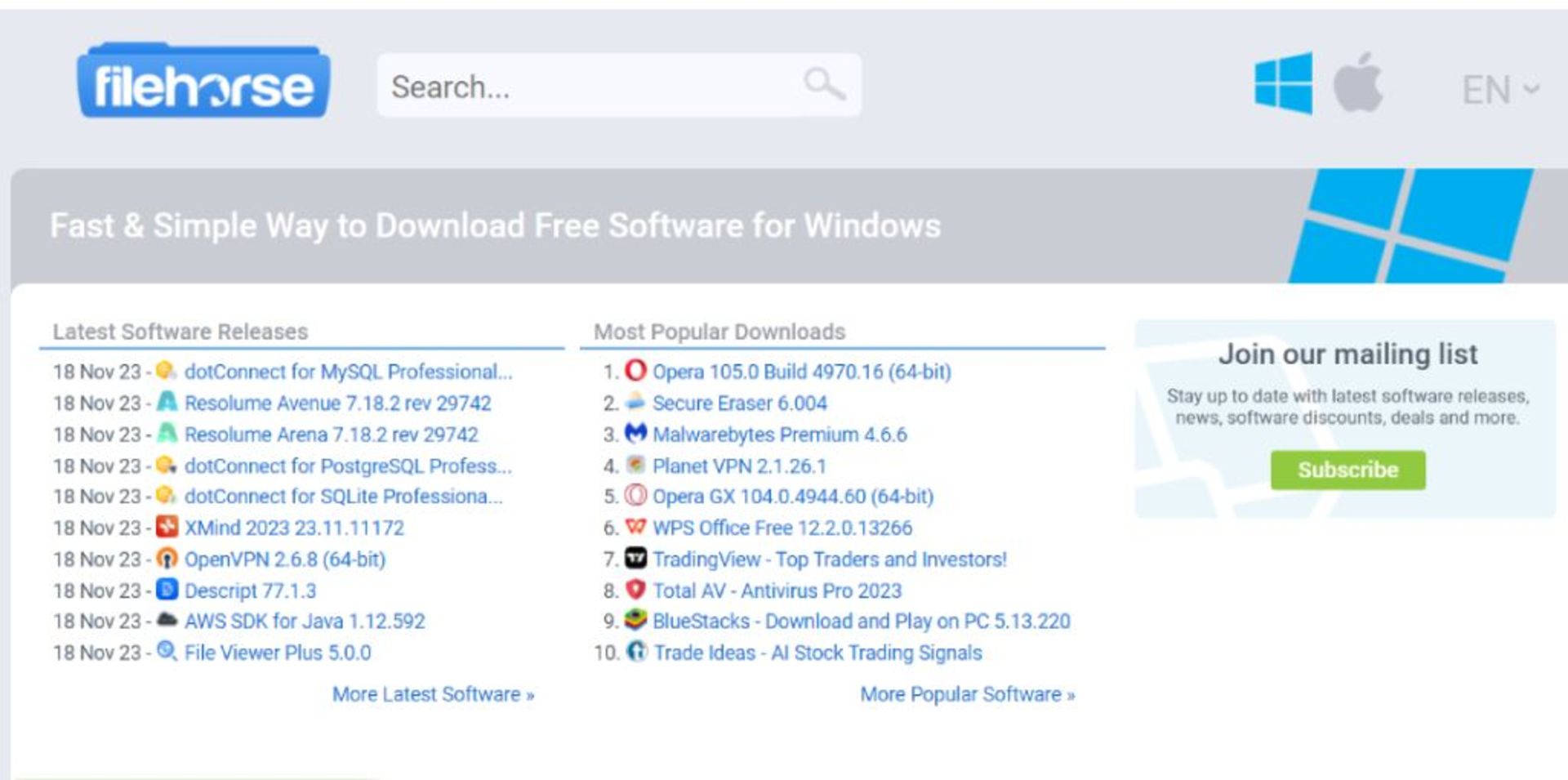The image size is (1568, 780).
Task: Open WPS Office Free 12.2.0.13266 link
Action: (x=783, y=528)
